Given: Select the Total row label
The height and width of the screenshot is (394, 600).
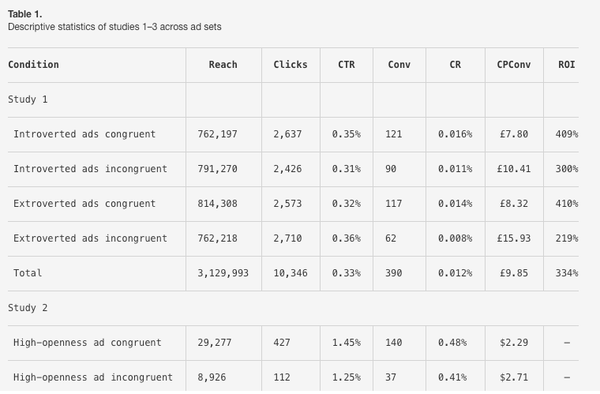Looking at the screenshot, I should (28, 273).
